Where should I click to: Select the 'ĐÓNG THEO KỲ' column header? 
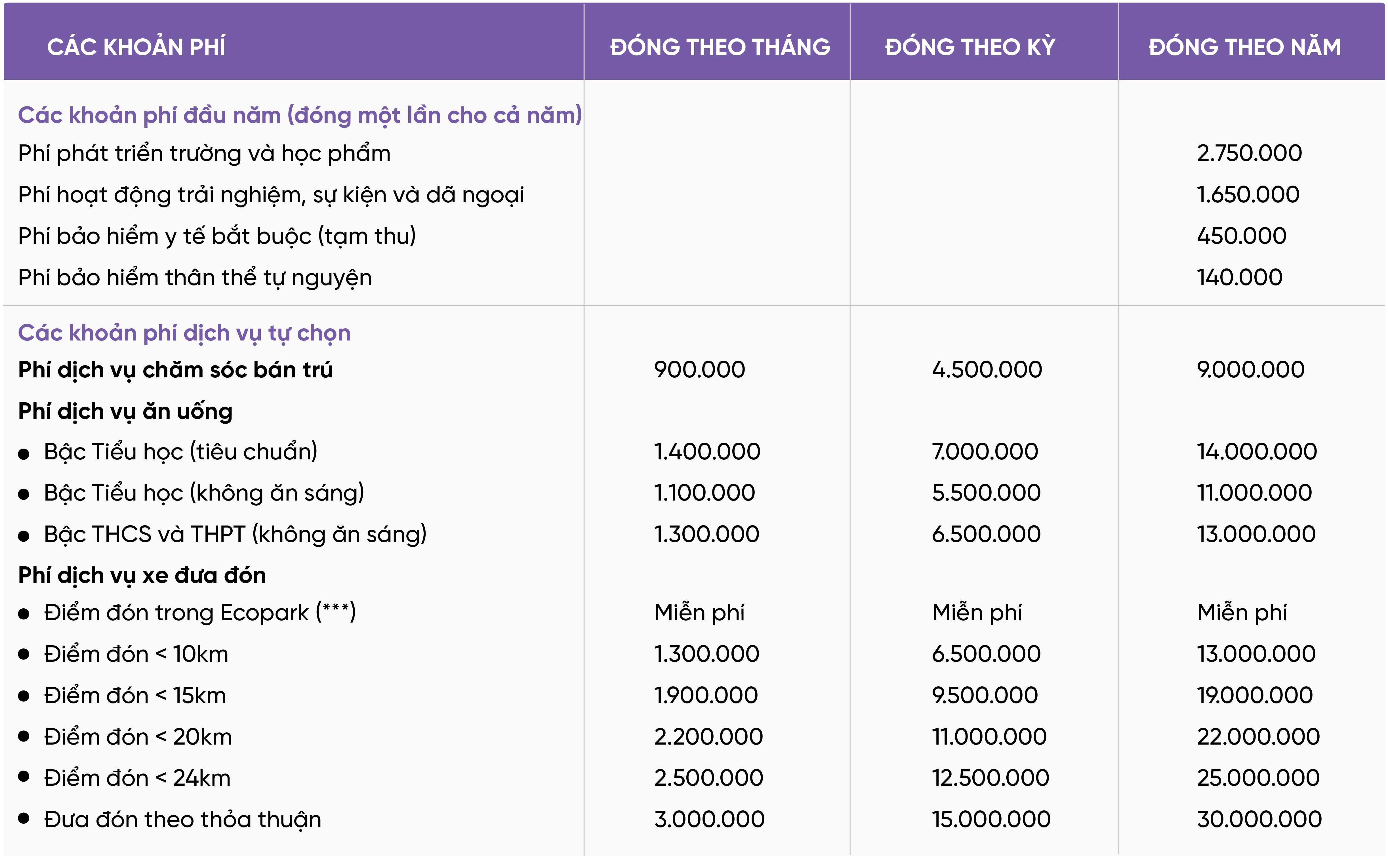point(970,47)
